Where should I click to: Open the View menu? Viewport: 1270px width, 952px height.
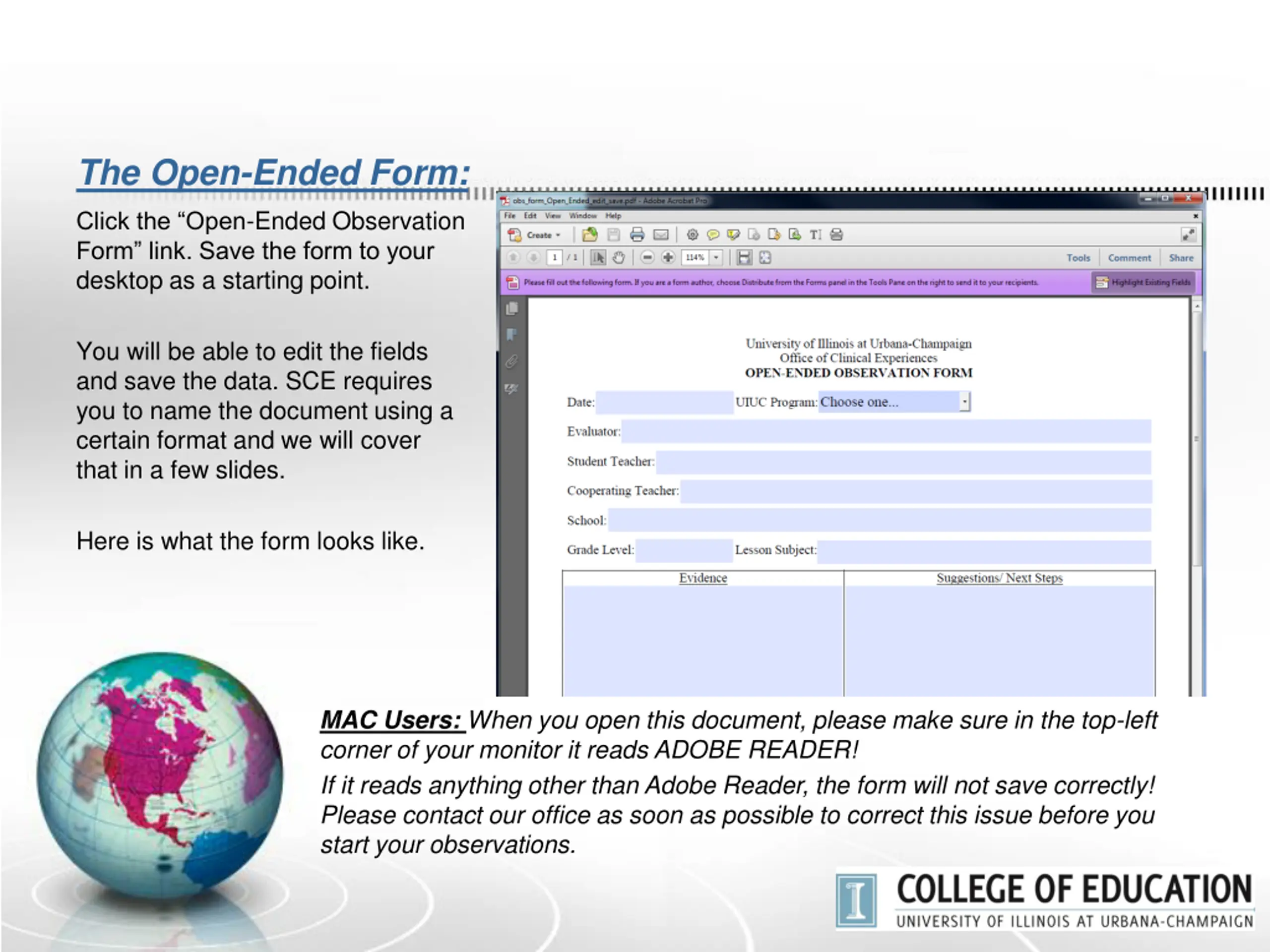[553, 216]
